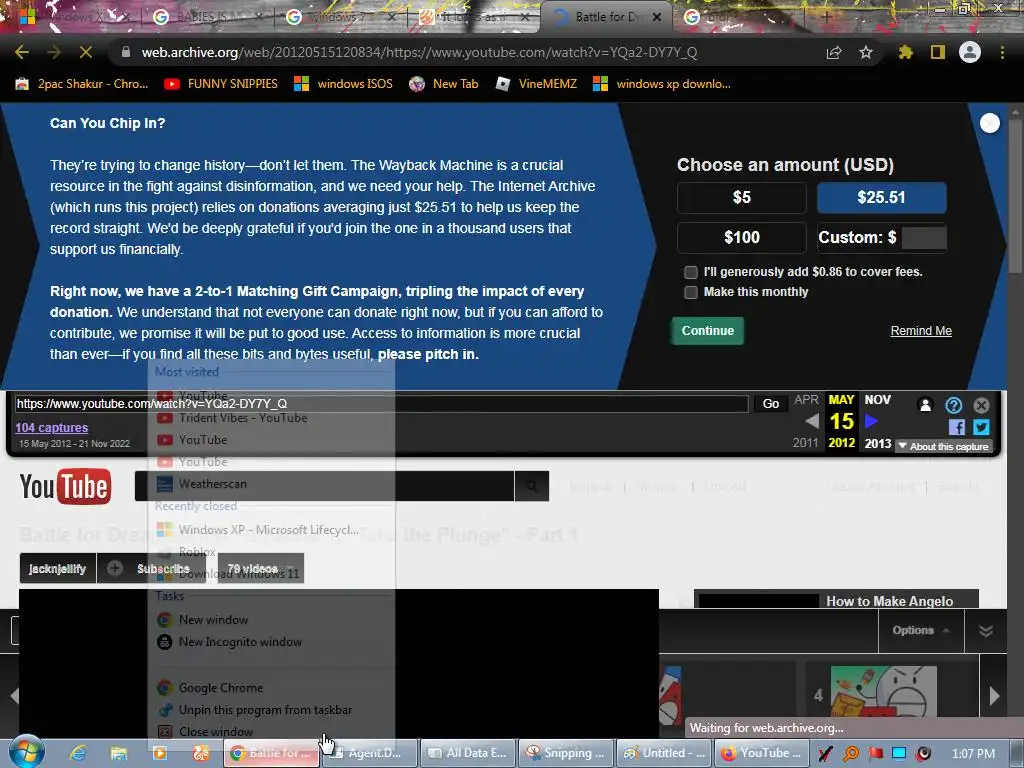Choose Unpin this program from taskbar

tap(271, 710)
